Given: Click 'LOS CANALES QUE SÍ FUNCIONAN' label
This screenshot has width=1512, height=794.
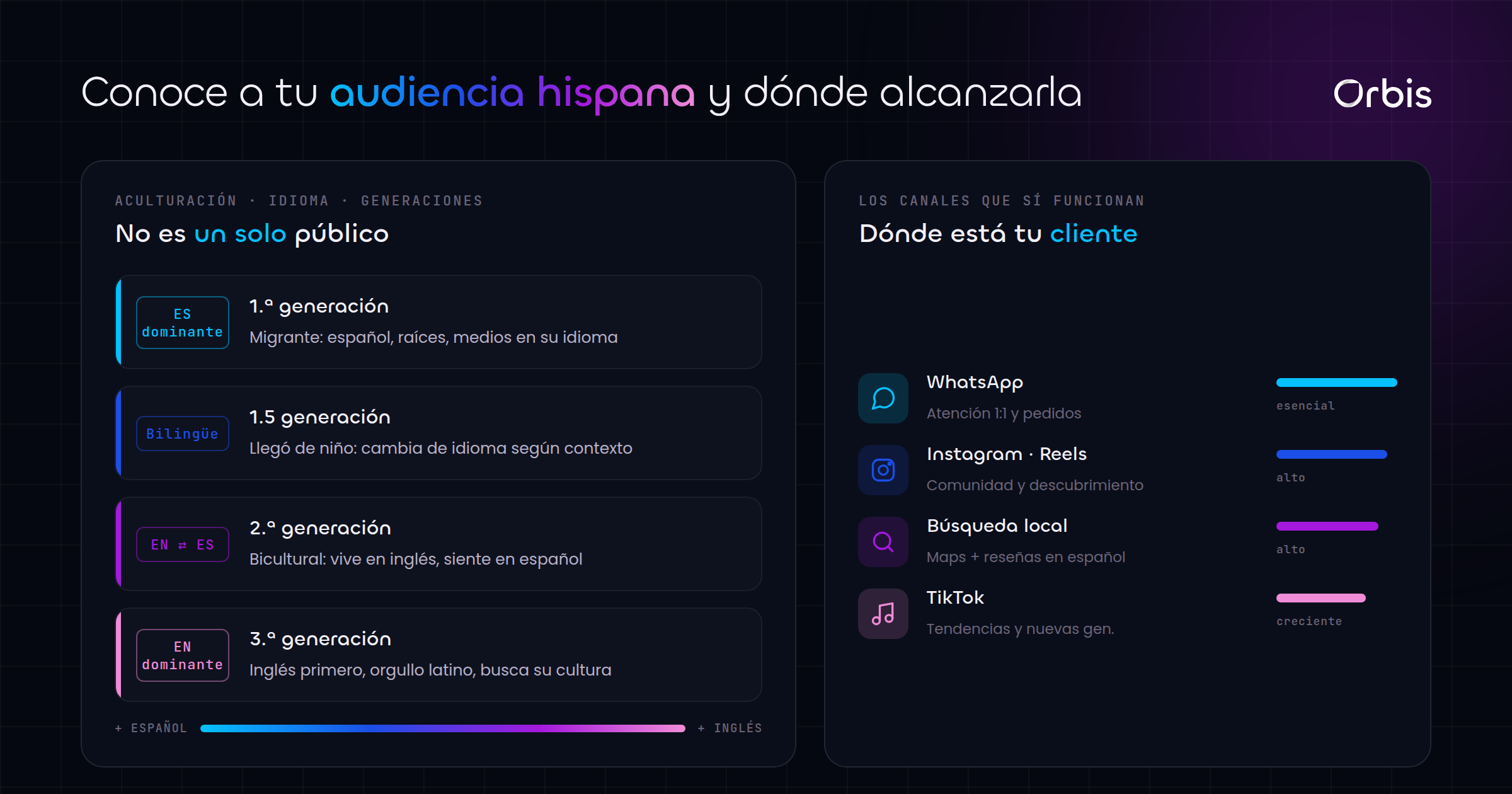Looking at the screenshot, I should pos(1002,201).
